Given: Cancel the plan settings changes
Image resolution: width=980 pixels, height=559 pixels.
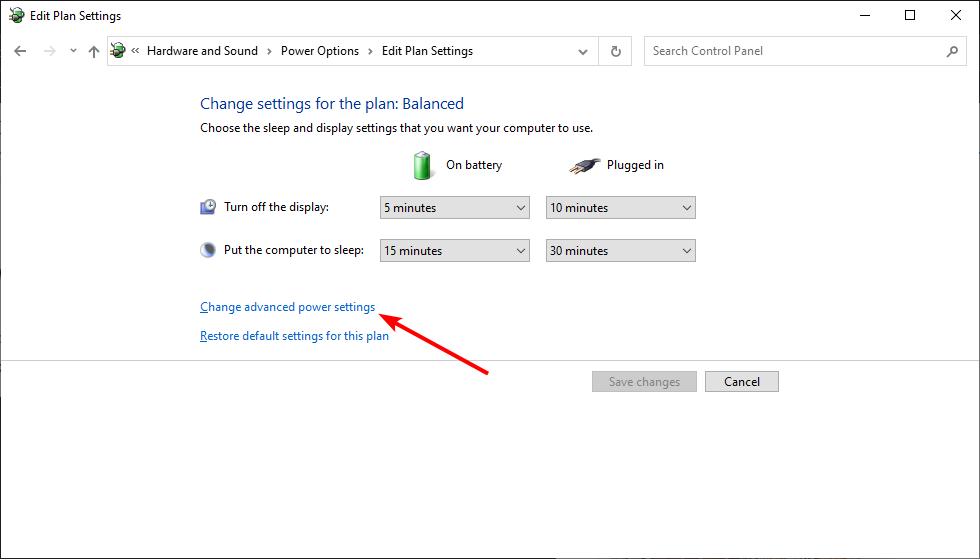Looking at the screenshot, I should (742, 381).
